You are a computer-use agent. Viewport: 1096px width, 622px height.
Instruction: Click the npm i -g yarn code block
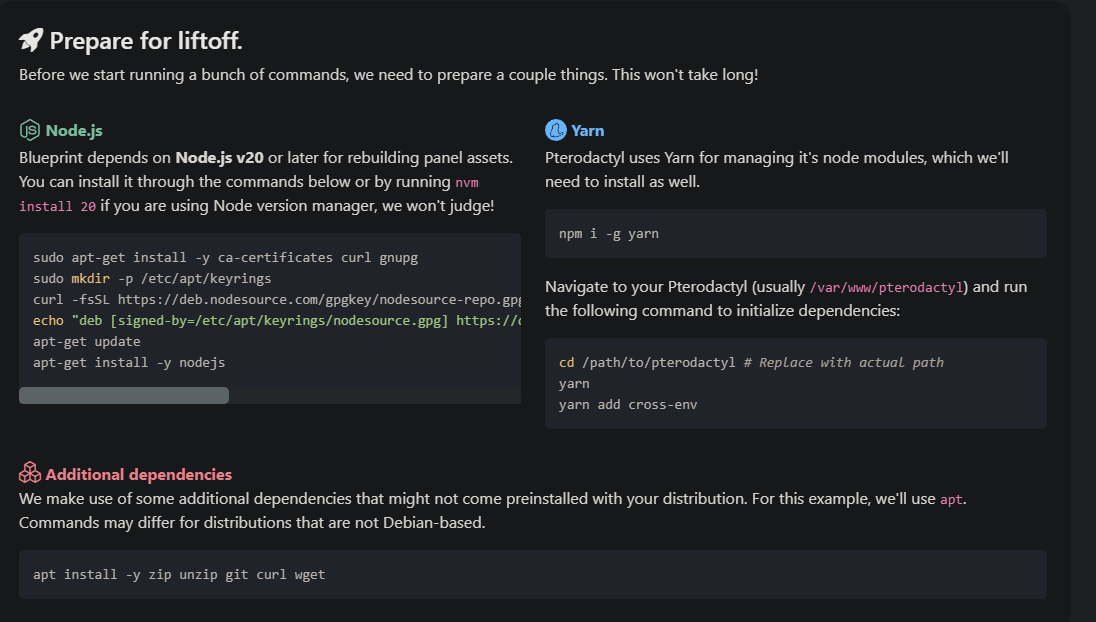pos(795,233)
